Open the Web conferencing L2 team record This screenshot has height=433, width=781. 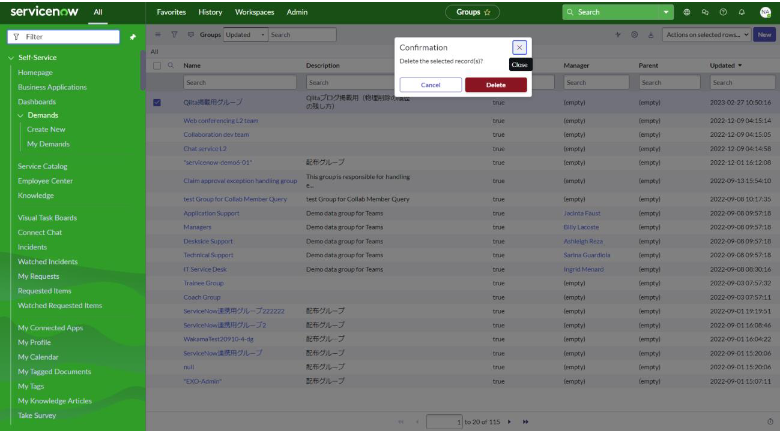(221, 121)
